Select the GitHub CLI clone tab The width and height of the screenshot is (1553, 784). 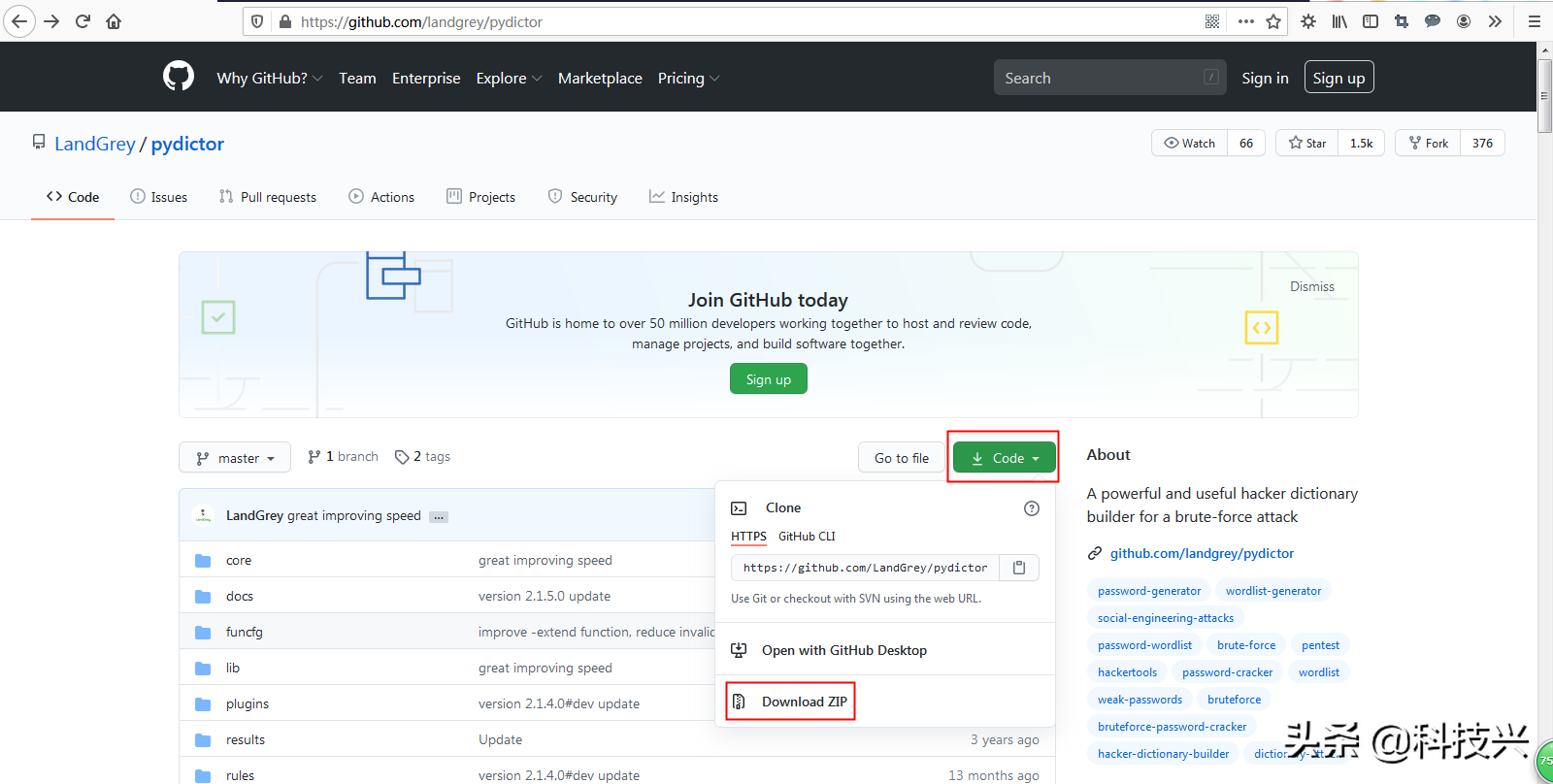point(807,537)
